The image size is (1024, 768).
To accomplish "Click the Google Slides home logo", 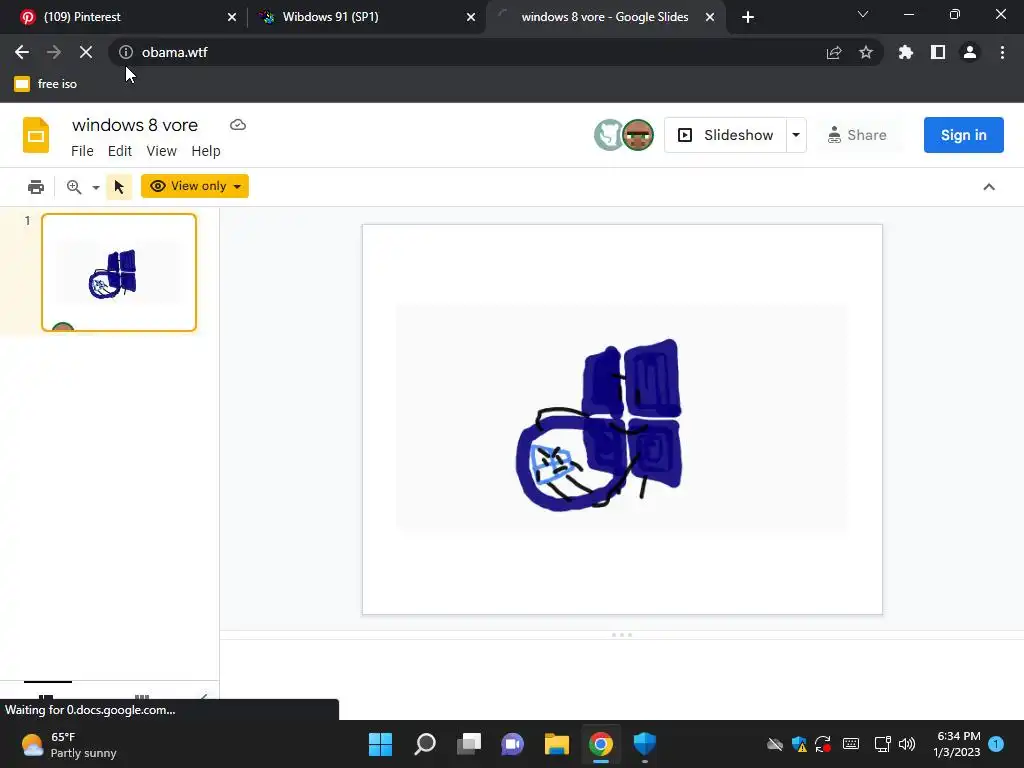I will [36, 135].
